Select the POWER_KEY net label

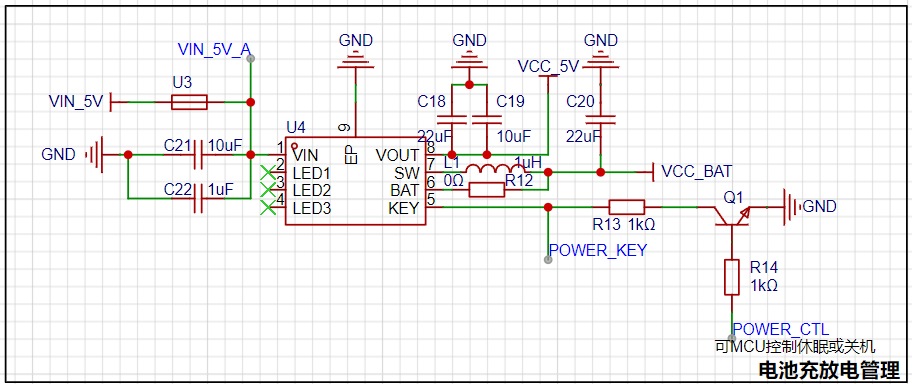598,250
